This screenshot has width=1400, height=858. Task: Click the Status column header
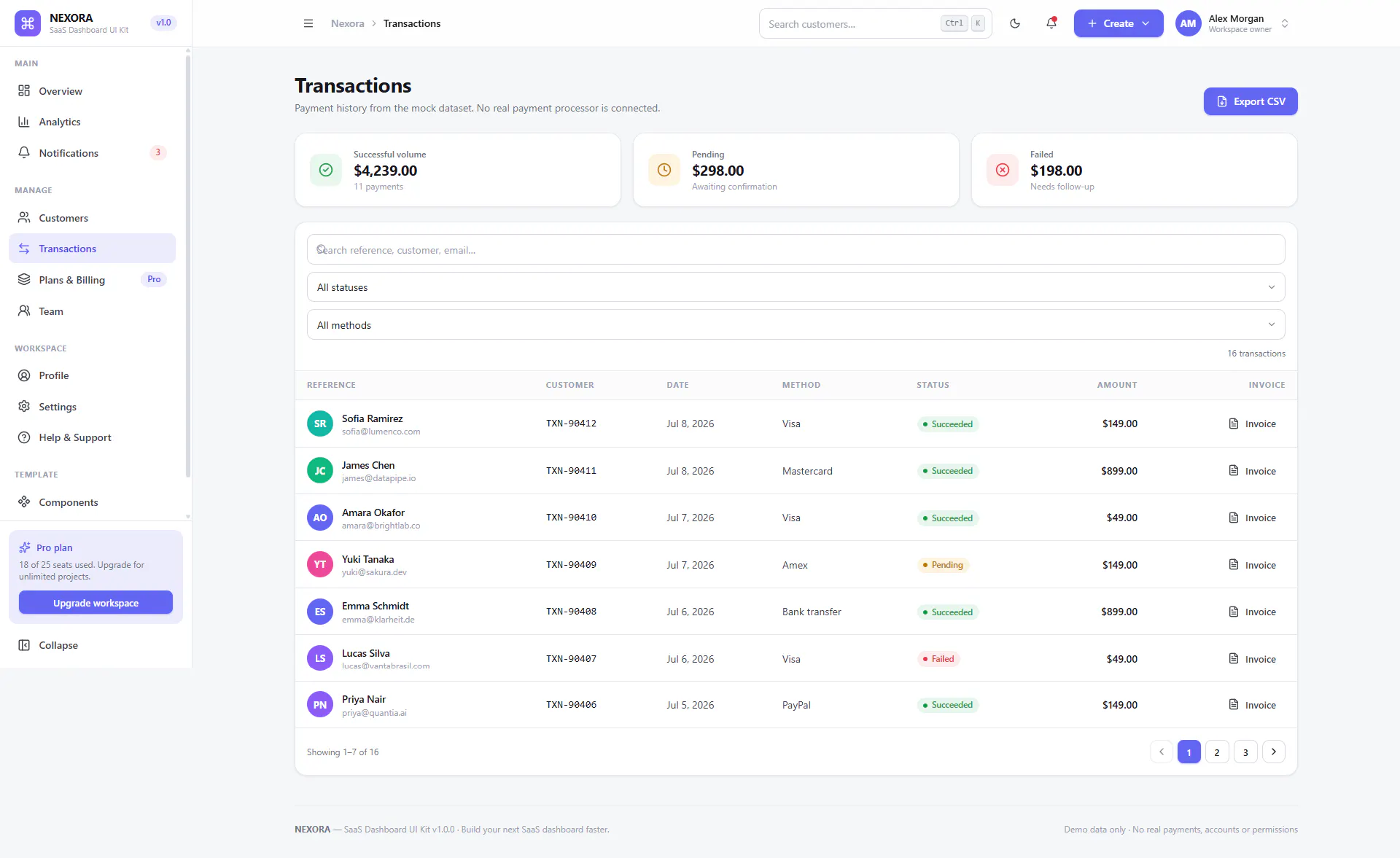click(x=933, y=385)
